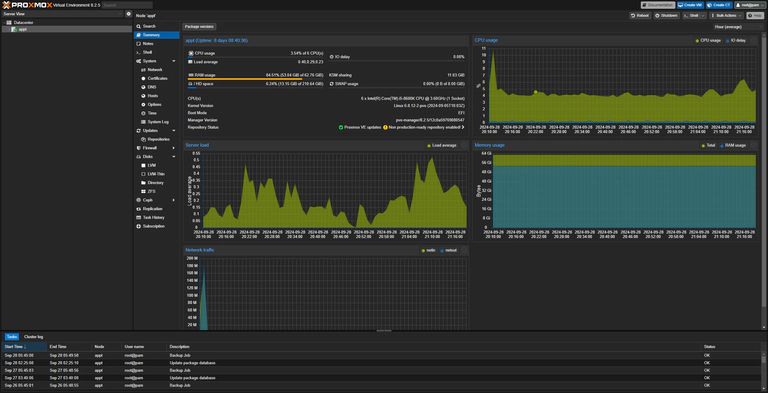Expand the Firewall section arrow

[174, 148]
